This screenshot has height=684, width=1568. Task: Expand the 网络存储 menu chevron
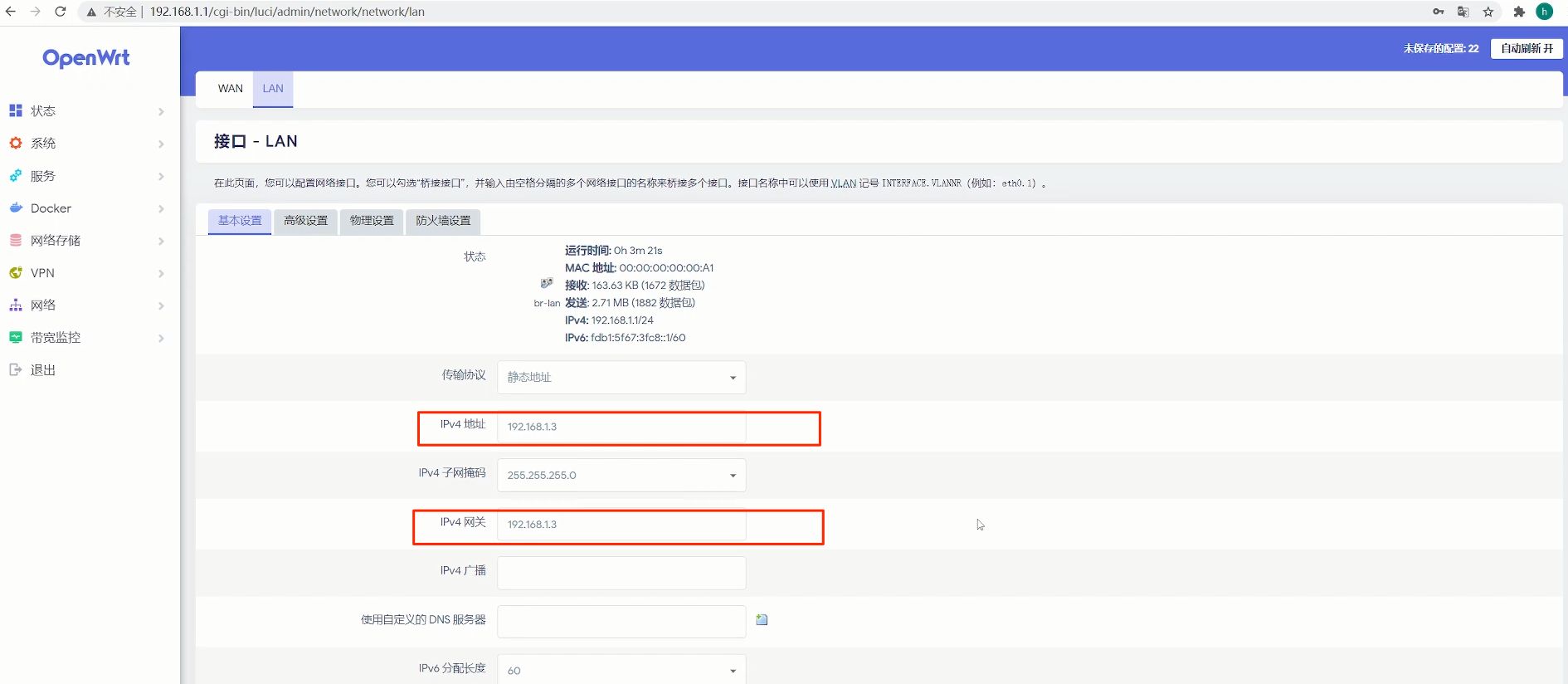(161, 241)
